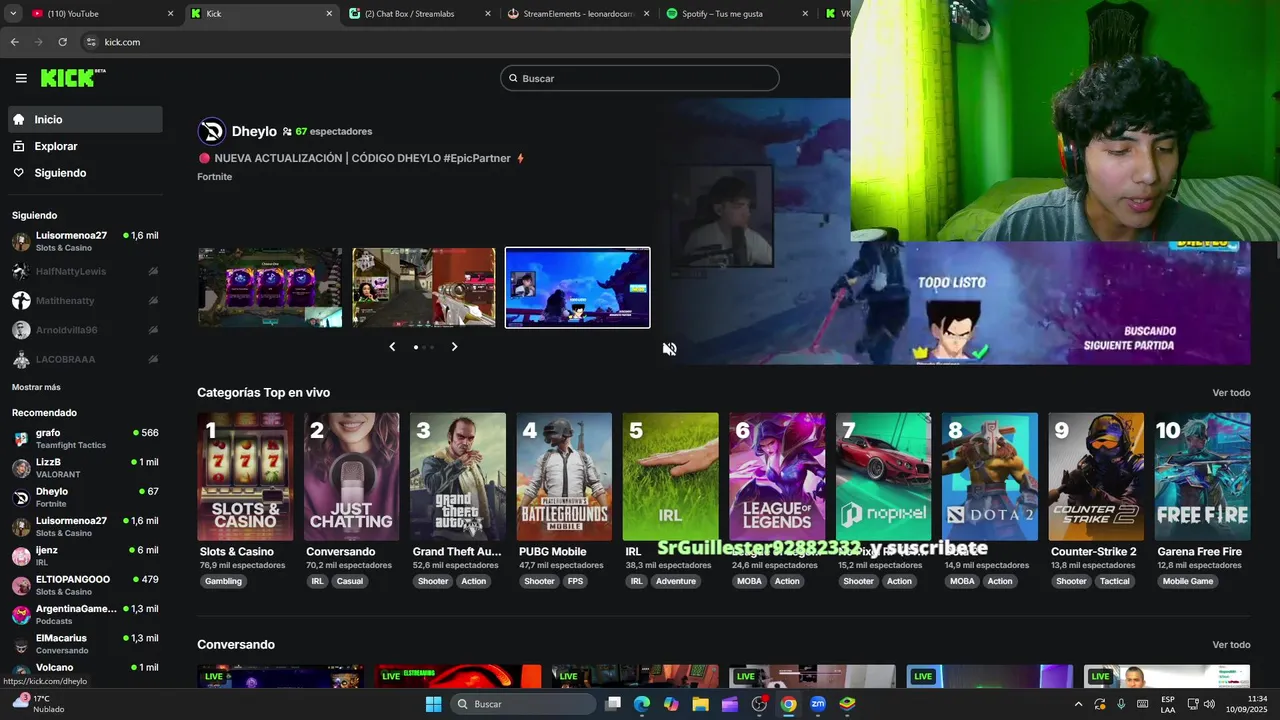Click the Windows taskbar Buscar search box
The height and width of the screenshot is (720, 1280).
pos(521,704)
